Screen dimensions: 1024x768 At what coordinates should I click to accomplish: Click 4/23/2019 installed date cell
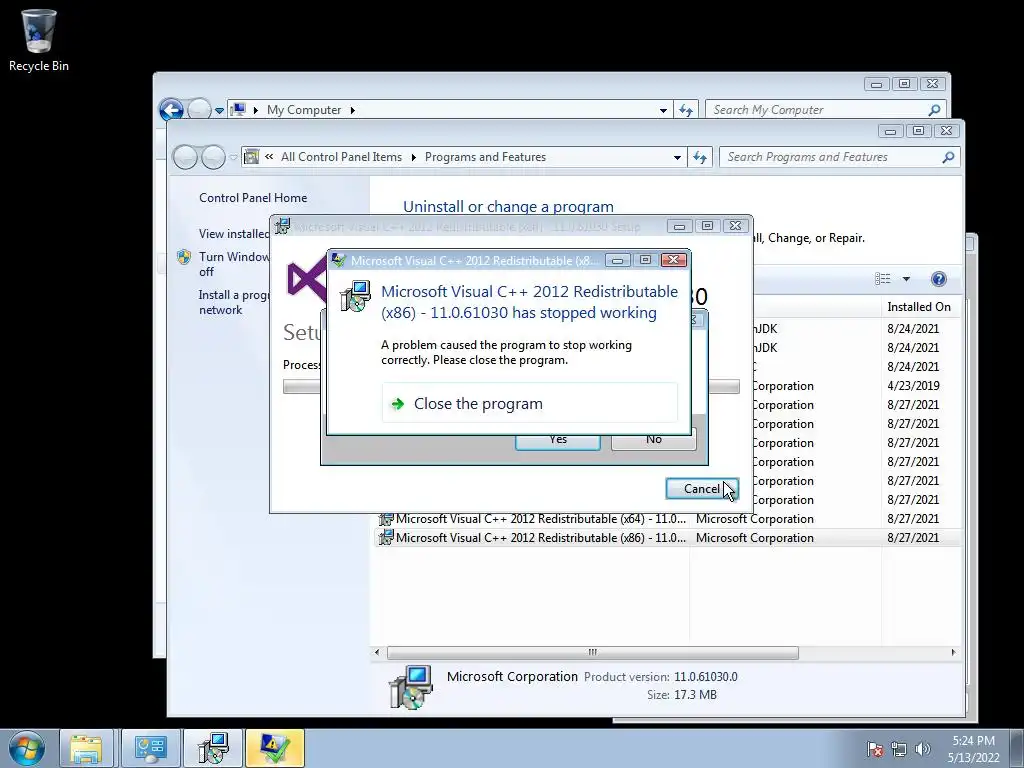click(x=913, y=385)
